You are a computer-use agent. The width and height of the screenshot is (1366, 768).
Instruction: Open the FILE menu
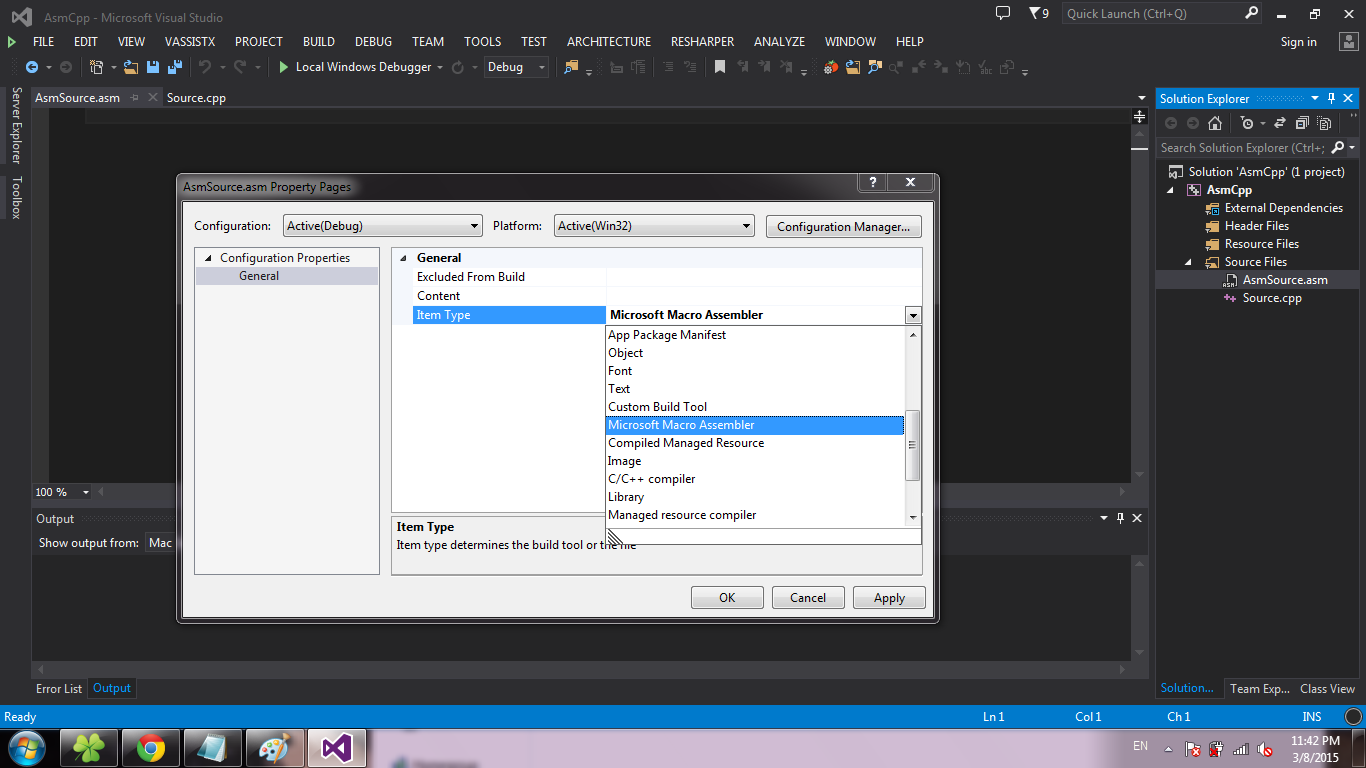point(43,42)
